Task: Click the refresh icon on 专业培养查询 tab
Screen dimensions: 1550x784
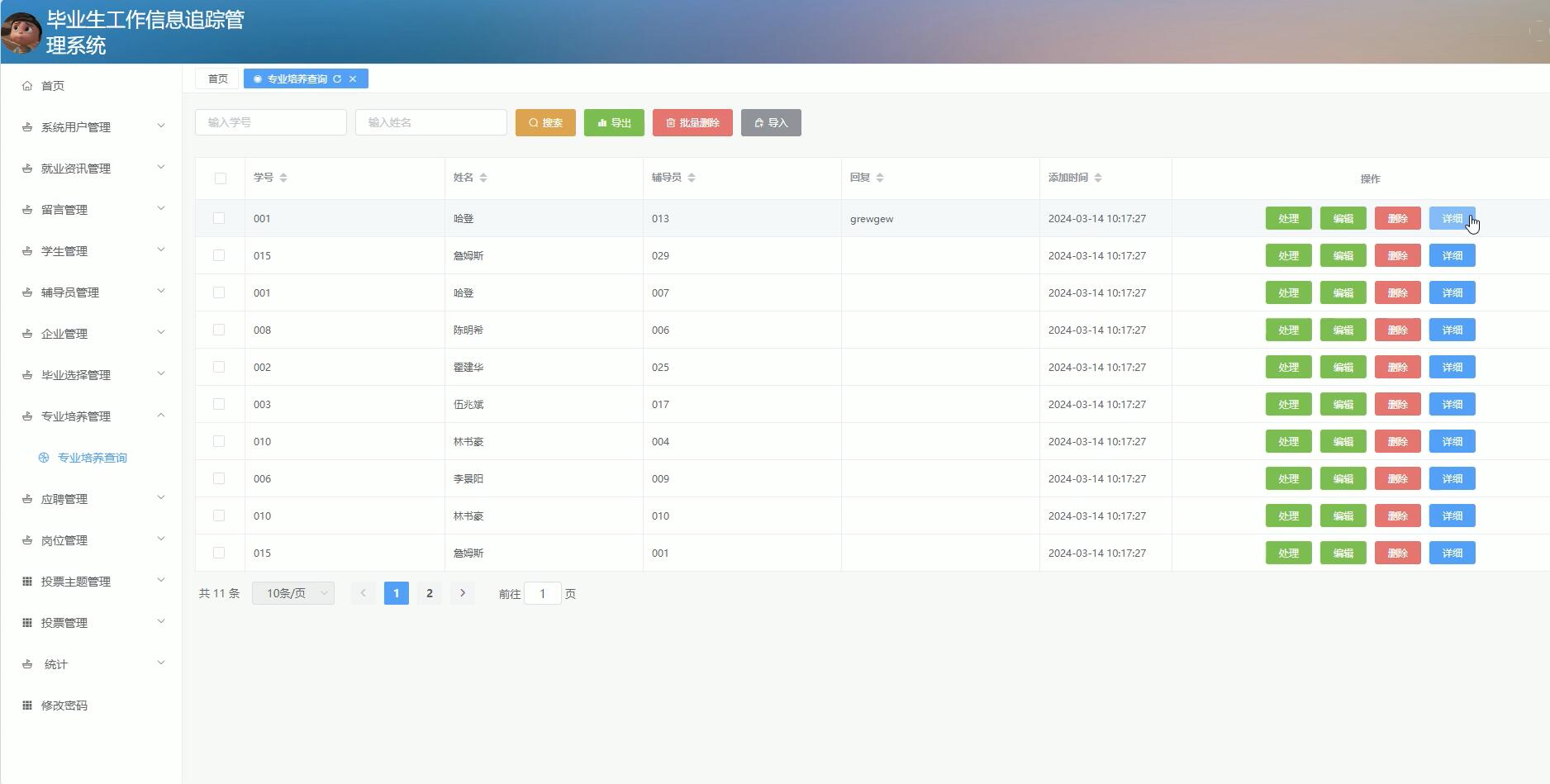Action: click(338, 78)
